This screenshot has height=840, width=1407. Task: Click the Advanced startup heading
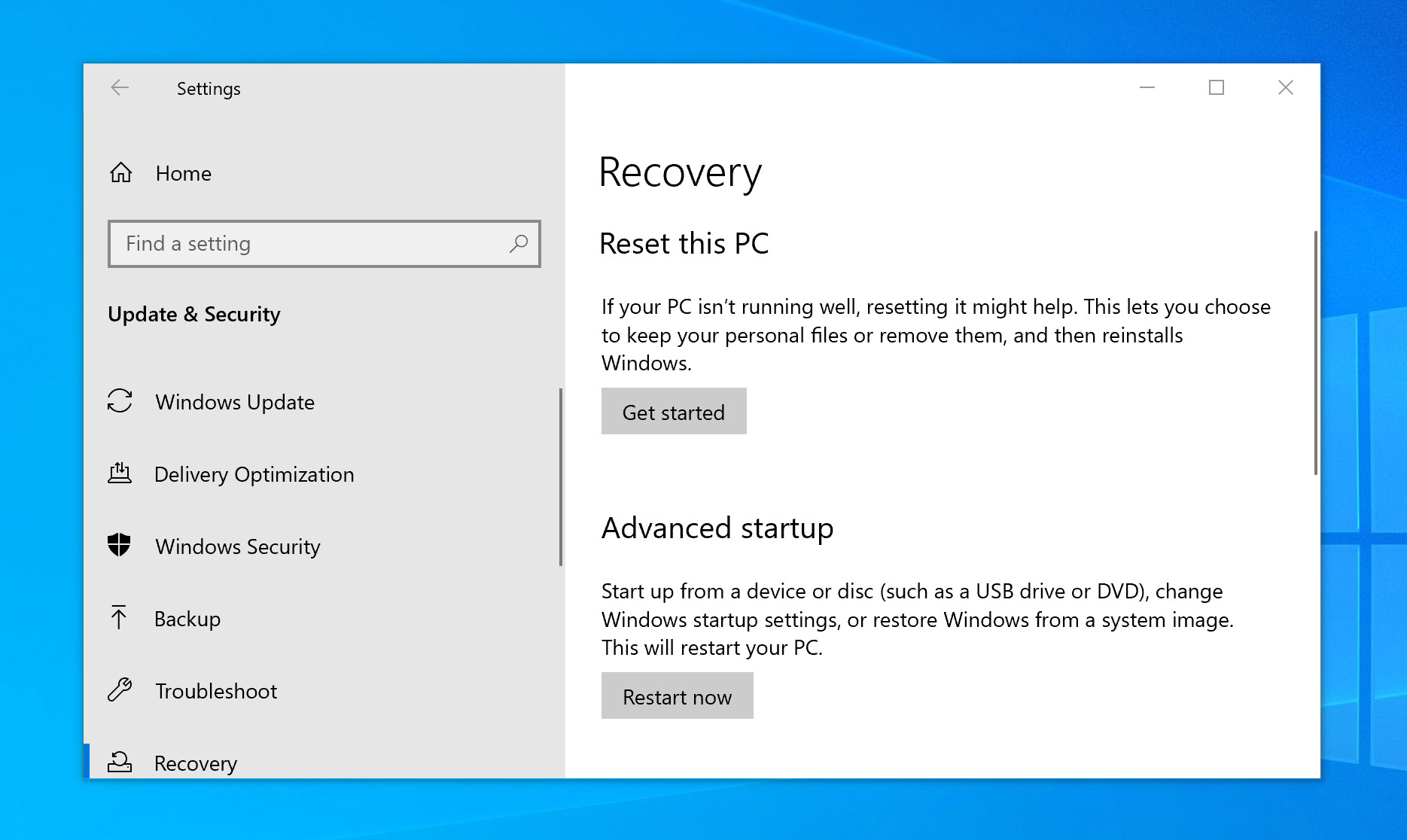(x=717, y=528)
